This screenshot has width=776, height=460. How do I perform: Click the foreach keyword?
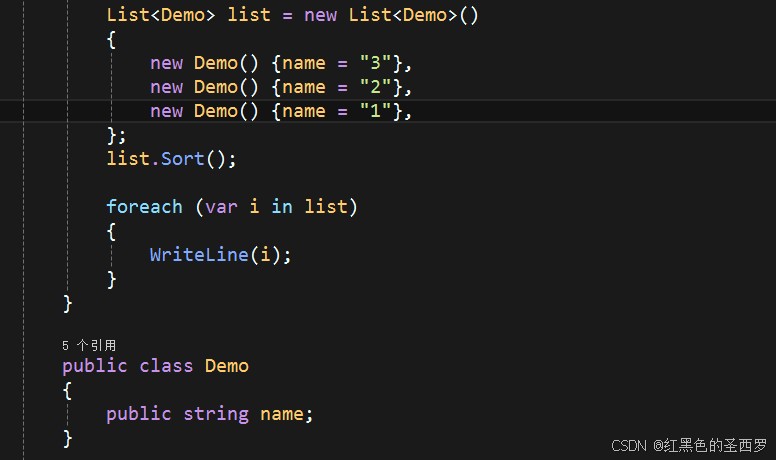145,206
